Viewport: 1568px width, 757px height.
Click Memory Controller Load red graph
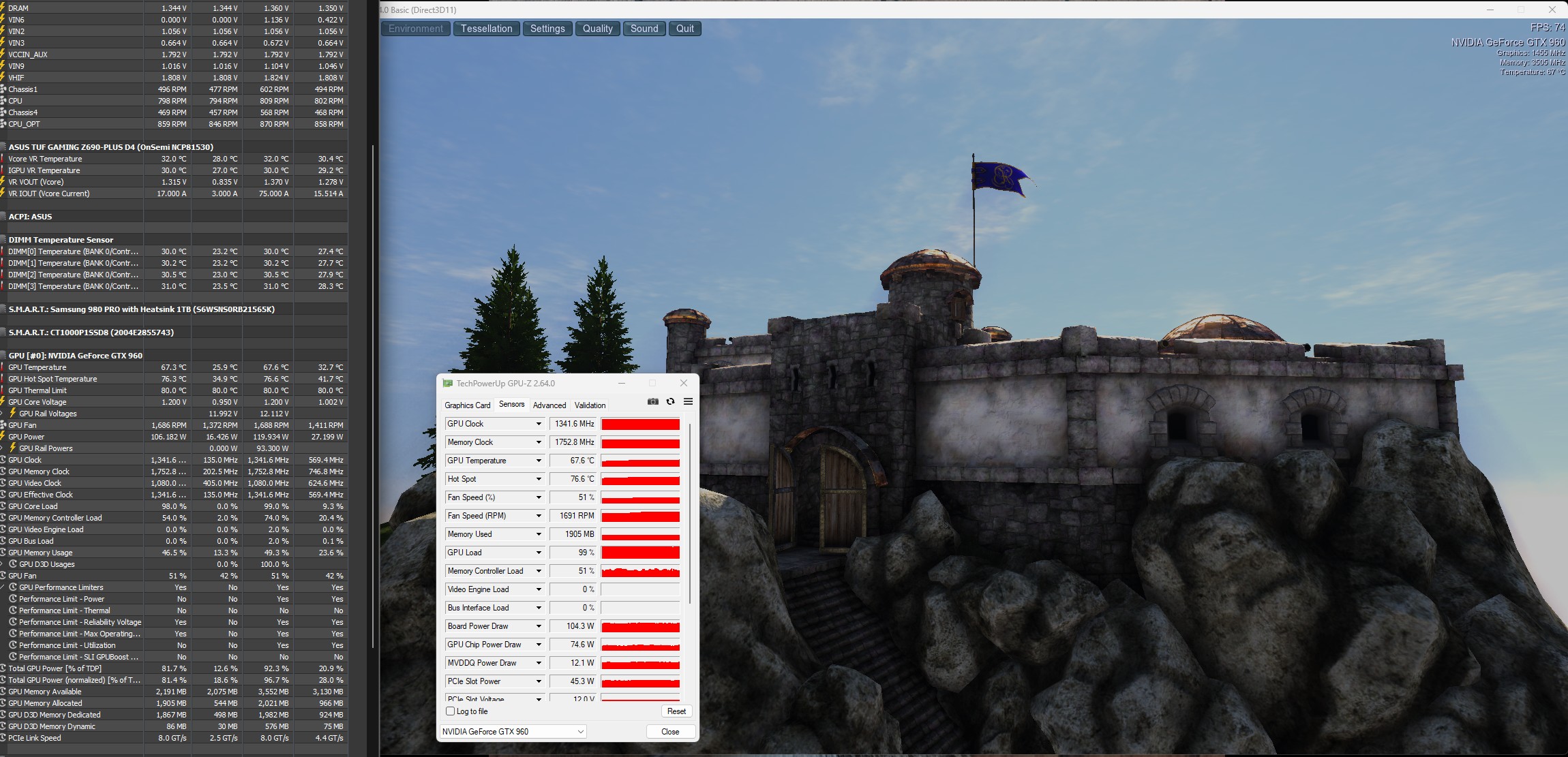pyautogui.click(x=640, y=571)
